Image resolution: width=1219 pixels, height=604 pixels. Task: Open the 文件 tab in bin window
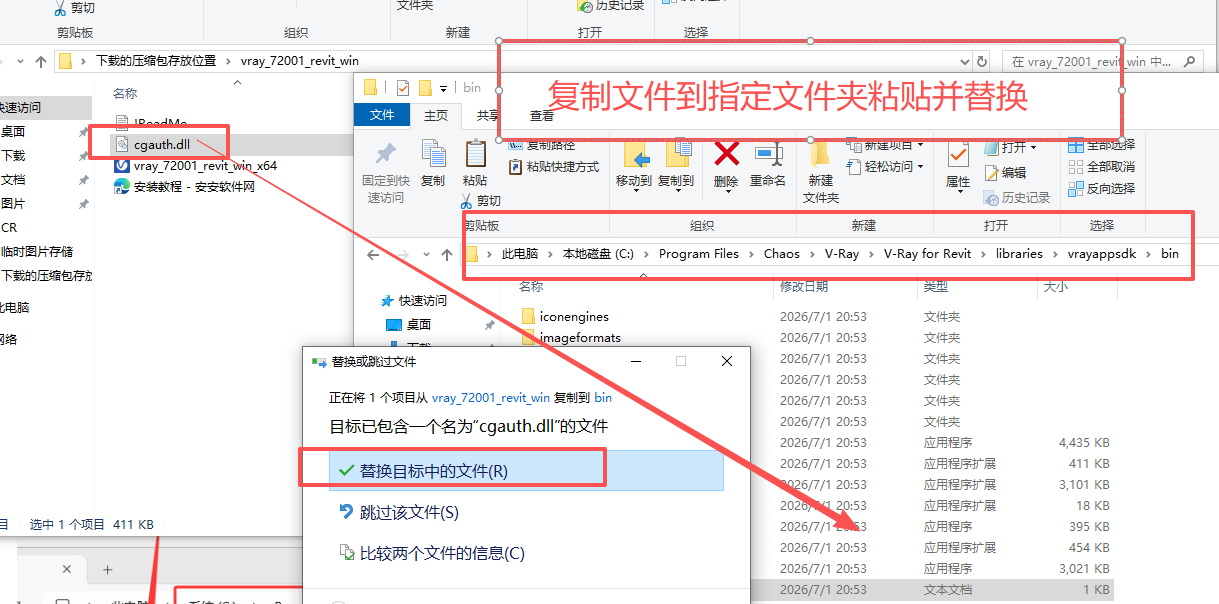(x=382, y=115)
